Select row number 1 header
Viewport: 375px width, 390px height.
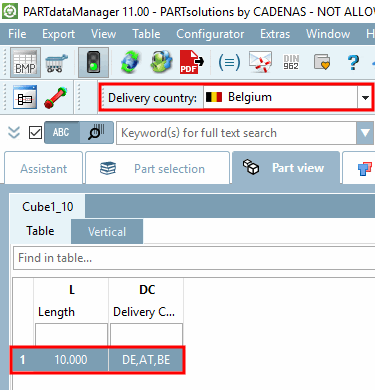(23, 360)
